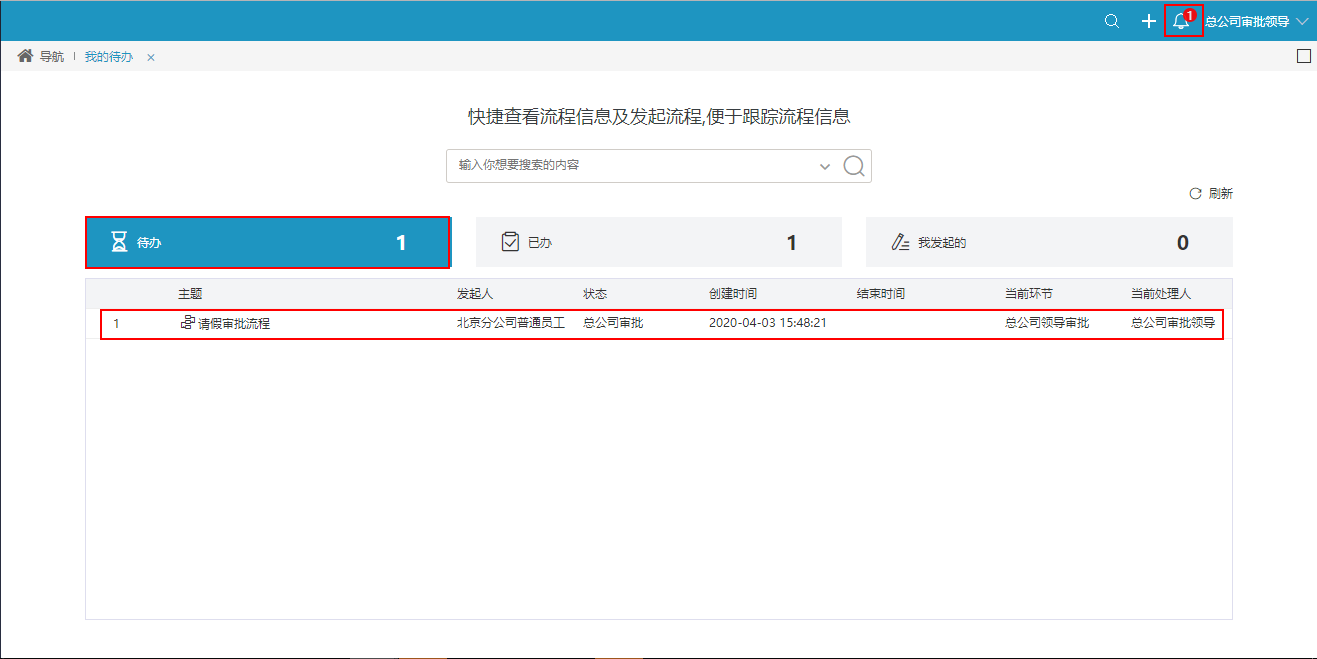Screen dimensions: 1317x659
Task: Open the 请假审批流程 entry
Action: coord(234,324)
